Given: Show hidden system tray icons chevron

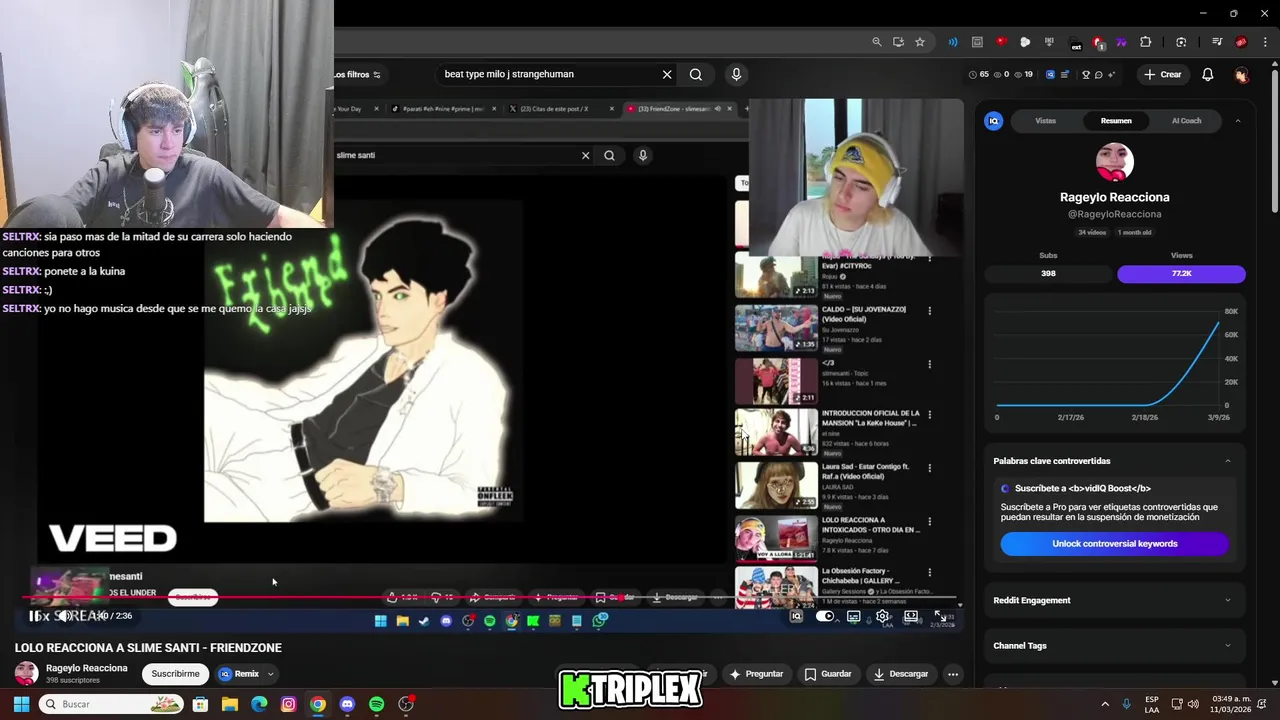Looking at the screenshot, I should coord(1105,704).
